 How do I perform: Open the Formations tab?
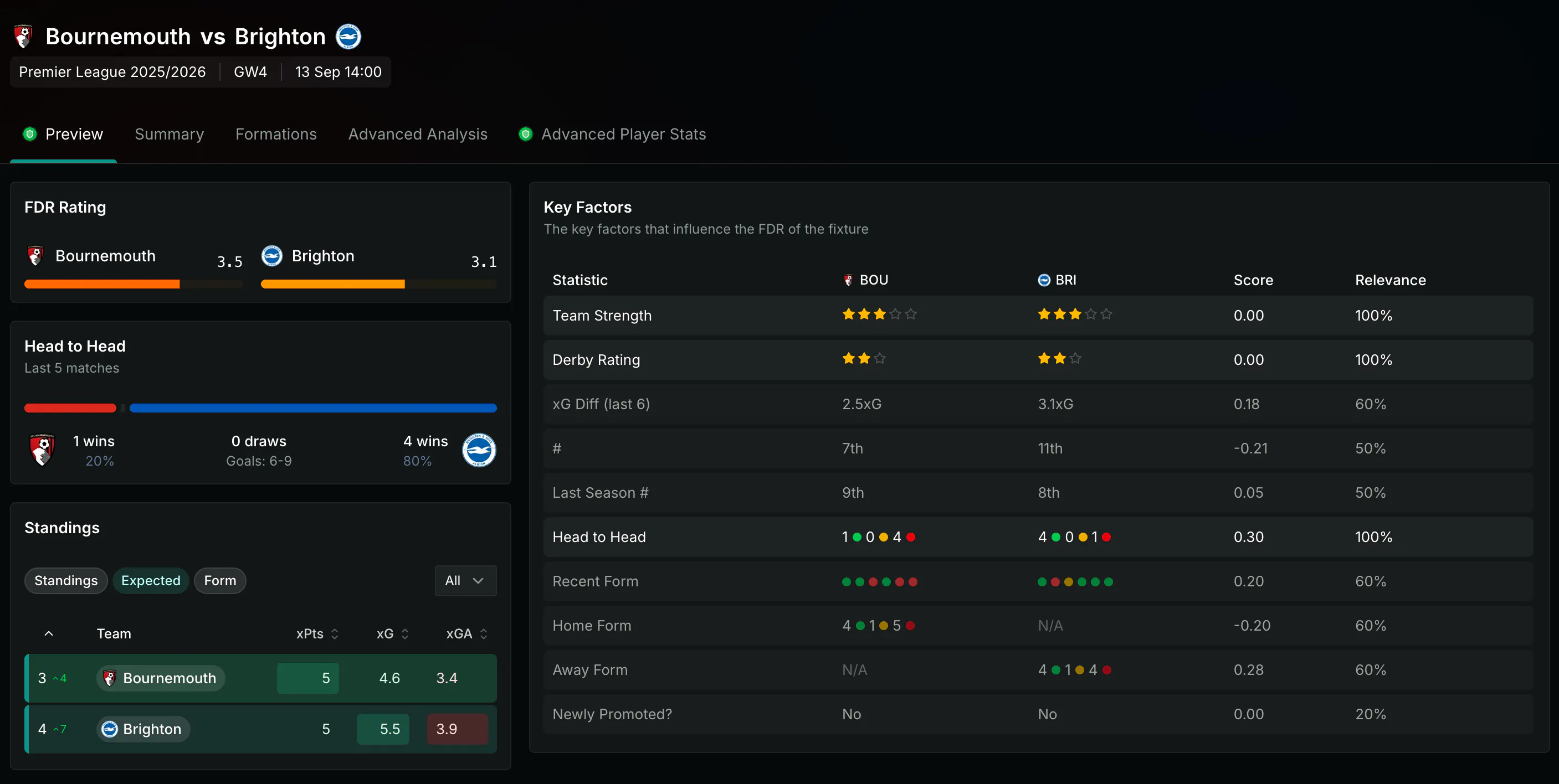click(276, 135)
